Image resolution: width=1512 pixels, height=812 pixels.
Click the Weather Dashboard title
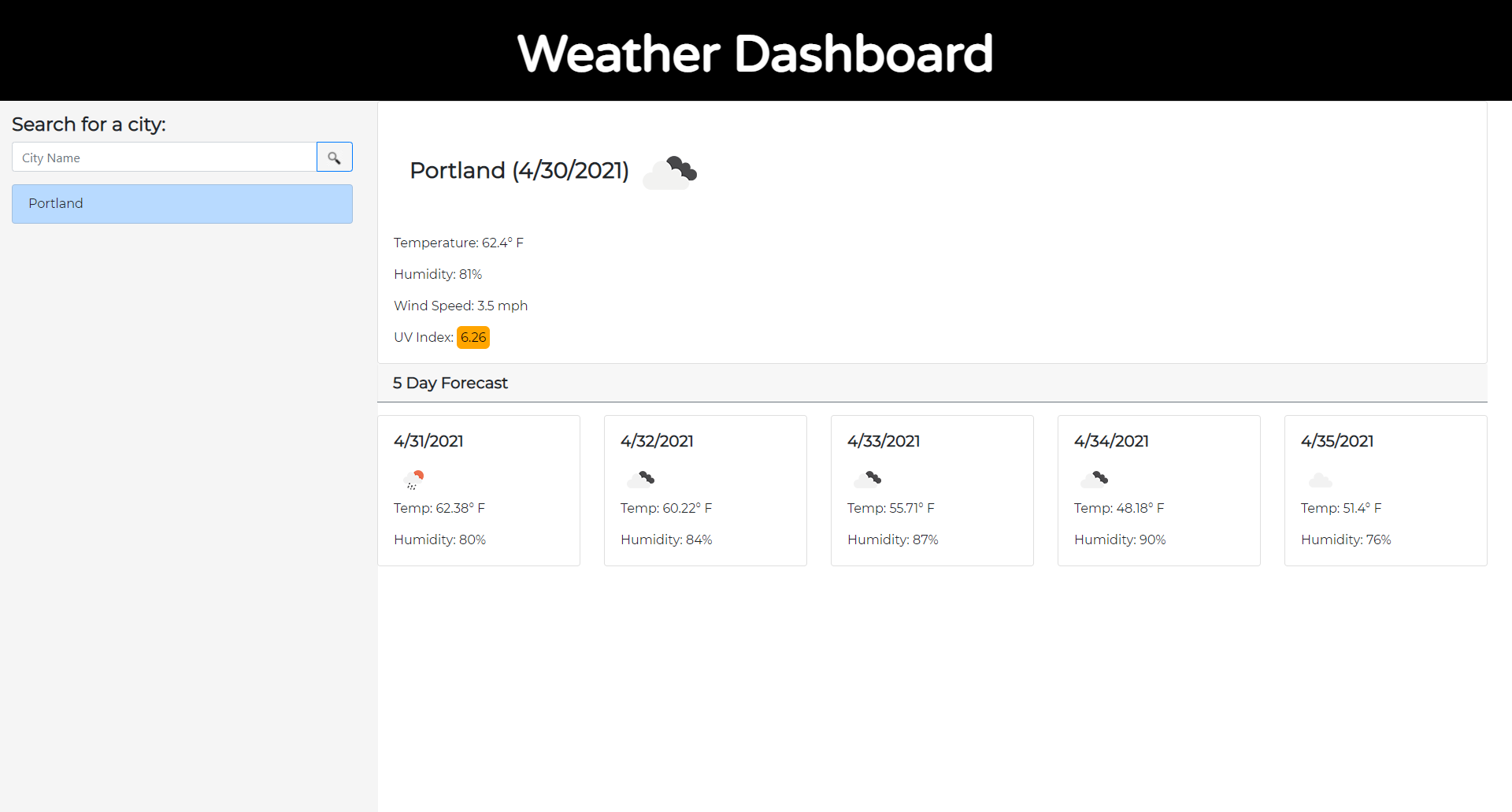[755, 52]
